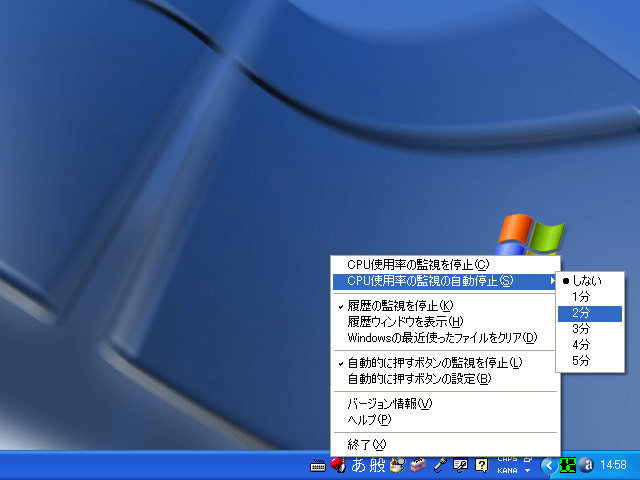Screen dimensions: 640x480
Task: Click the round 'a' tray icon
Action: [x=587, y=465]
